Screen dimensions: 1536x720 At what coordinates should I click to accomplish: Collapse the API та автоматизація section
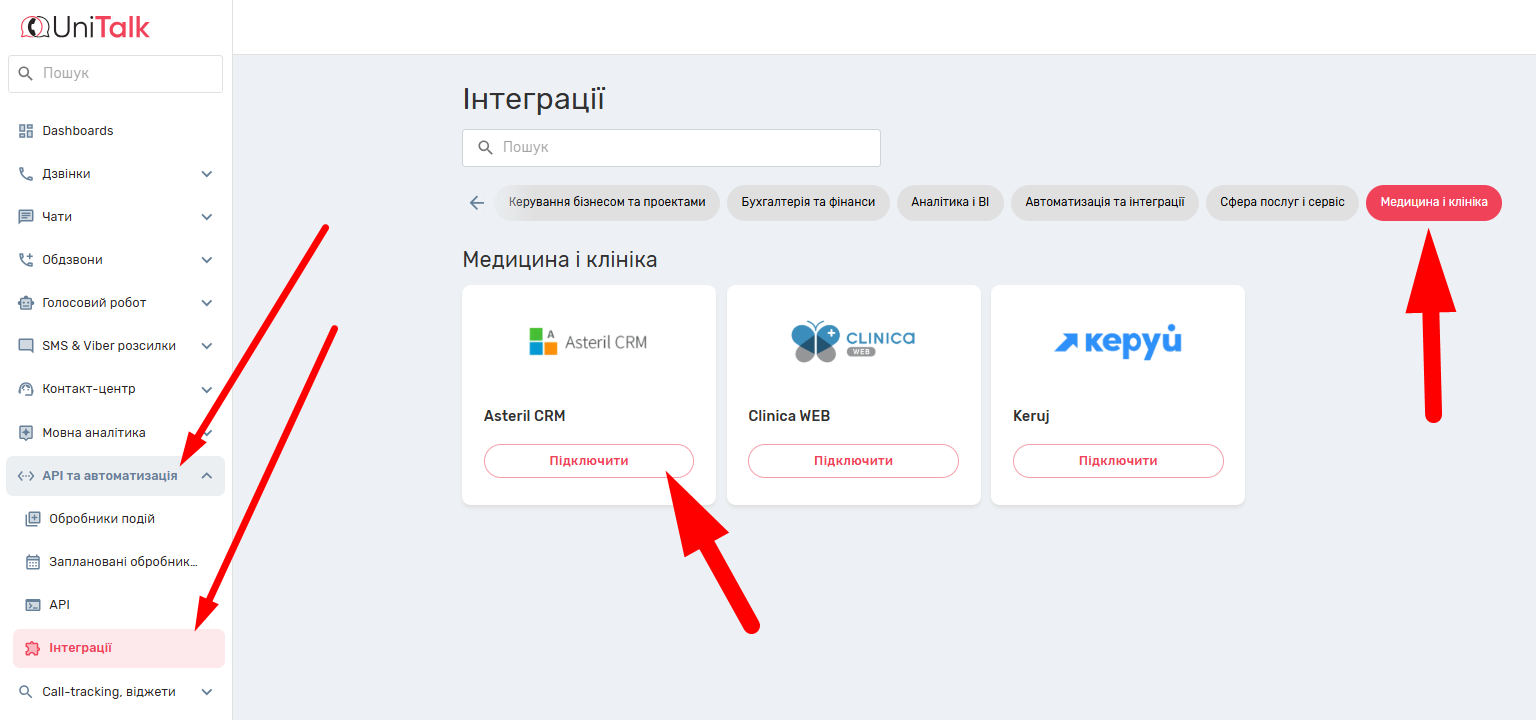coord(207,476)
